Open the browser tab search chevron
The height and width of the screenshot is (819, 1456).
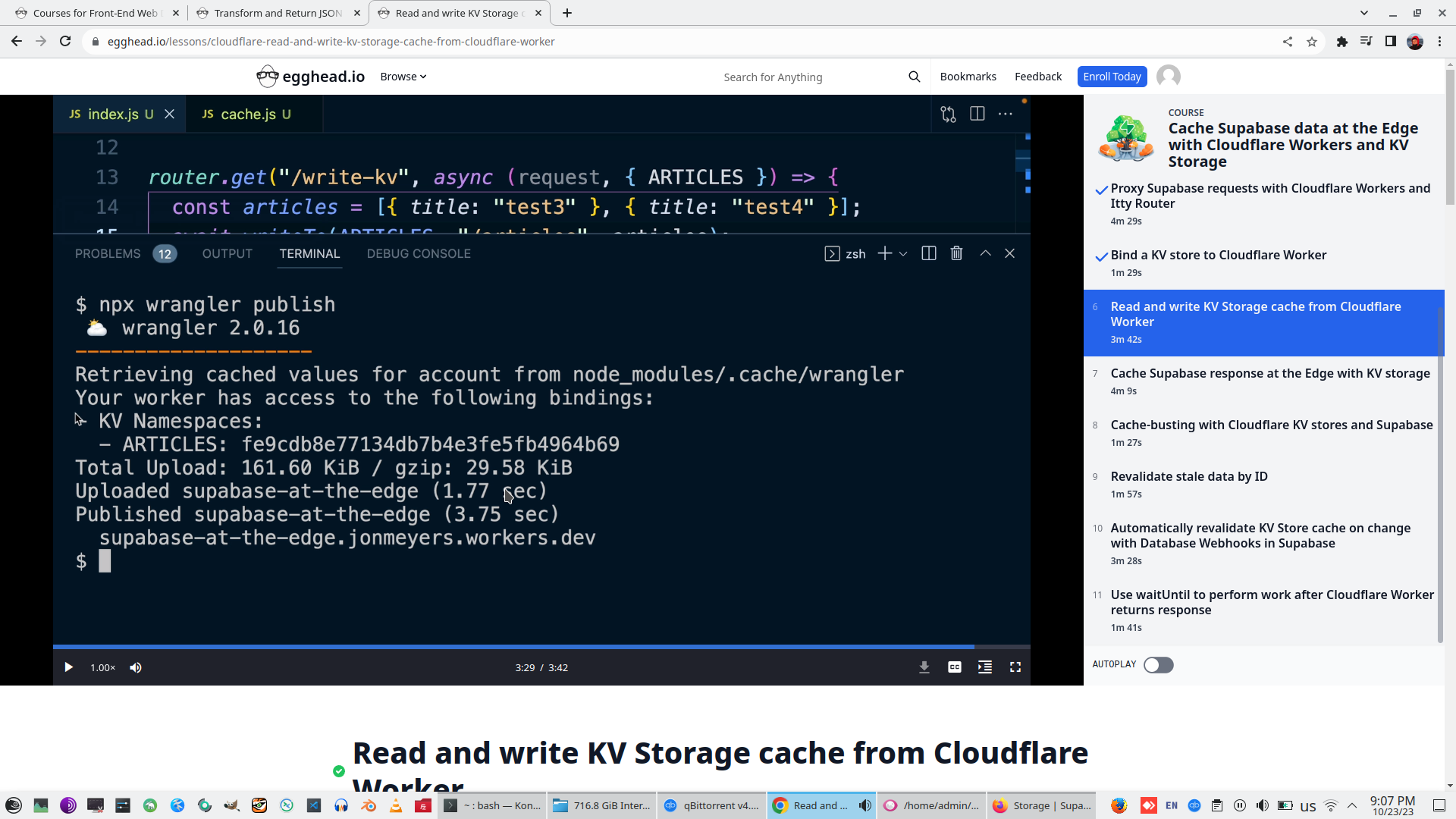pyautogui.click(x=1363, y=13)
